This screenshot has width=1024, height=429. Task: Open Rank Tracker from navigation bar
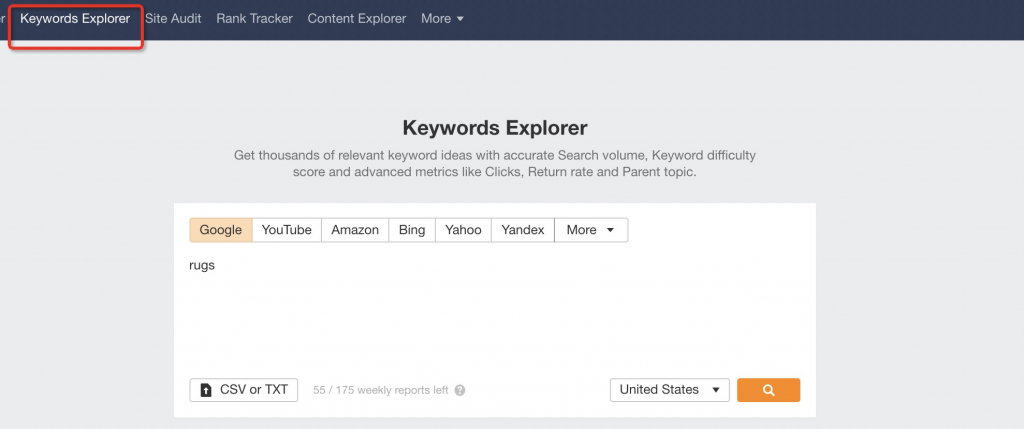pyautogui.click(x=255, y=19)
